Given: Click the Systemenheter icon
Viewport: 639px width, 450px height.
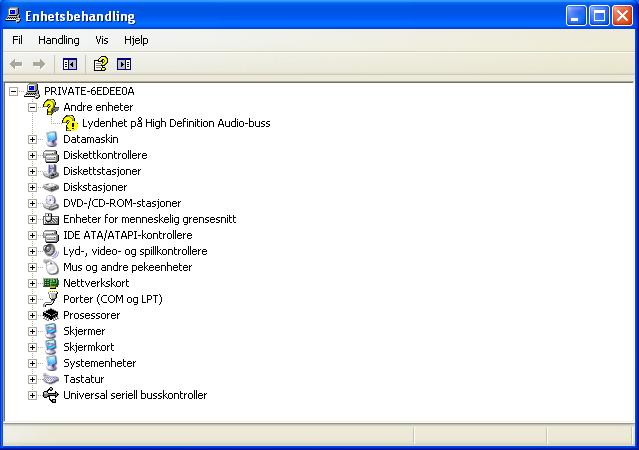Looking at the screenshot, I should tap(51, 363).
